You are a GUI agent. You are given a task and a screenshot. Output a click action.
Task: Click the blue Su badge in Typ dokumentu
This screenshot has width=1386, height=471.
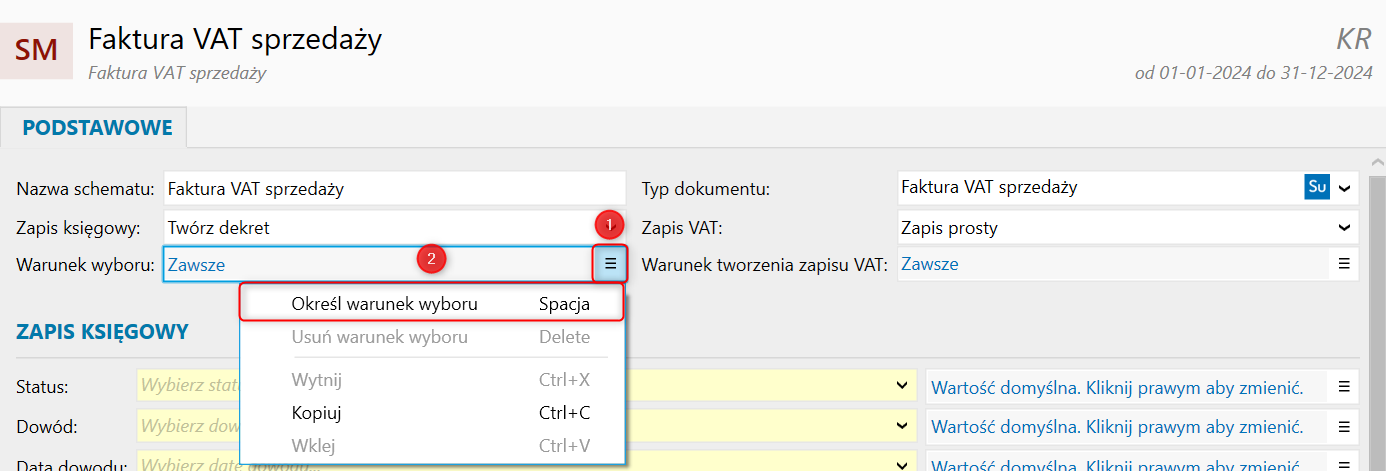(x=1317, y=187)
